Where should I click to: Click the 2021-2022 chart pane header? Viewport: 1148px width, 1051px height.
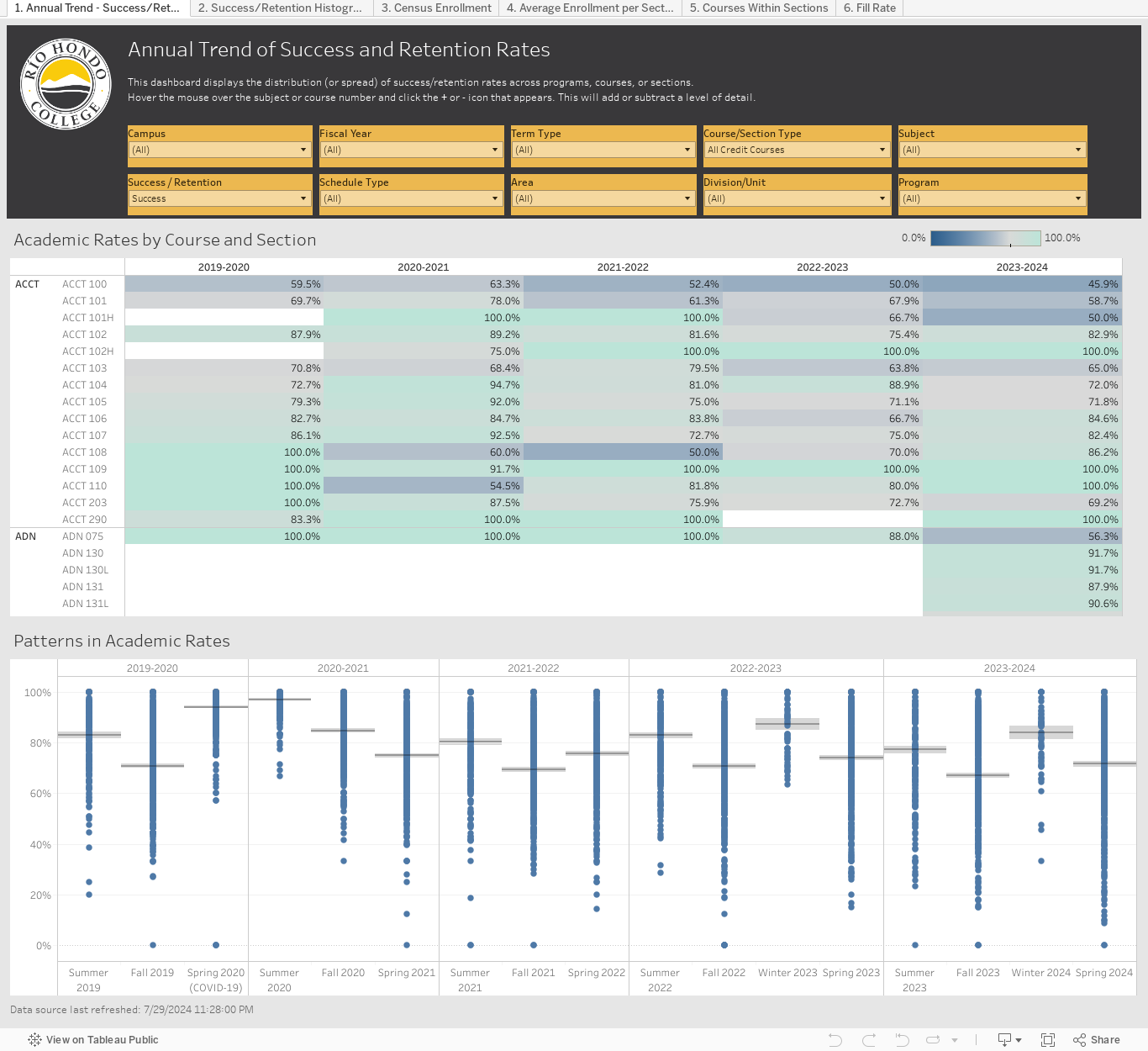(x=534, y=668)
